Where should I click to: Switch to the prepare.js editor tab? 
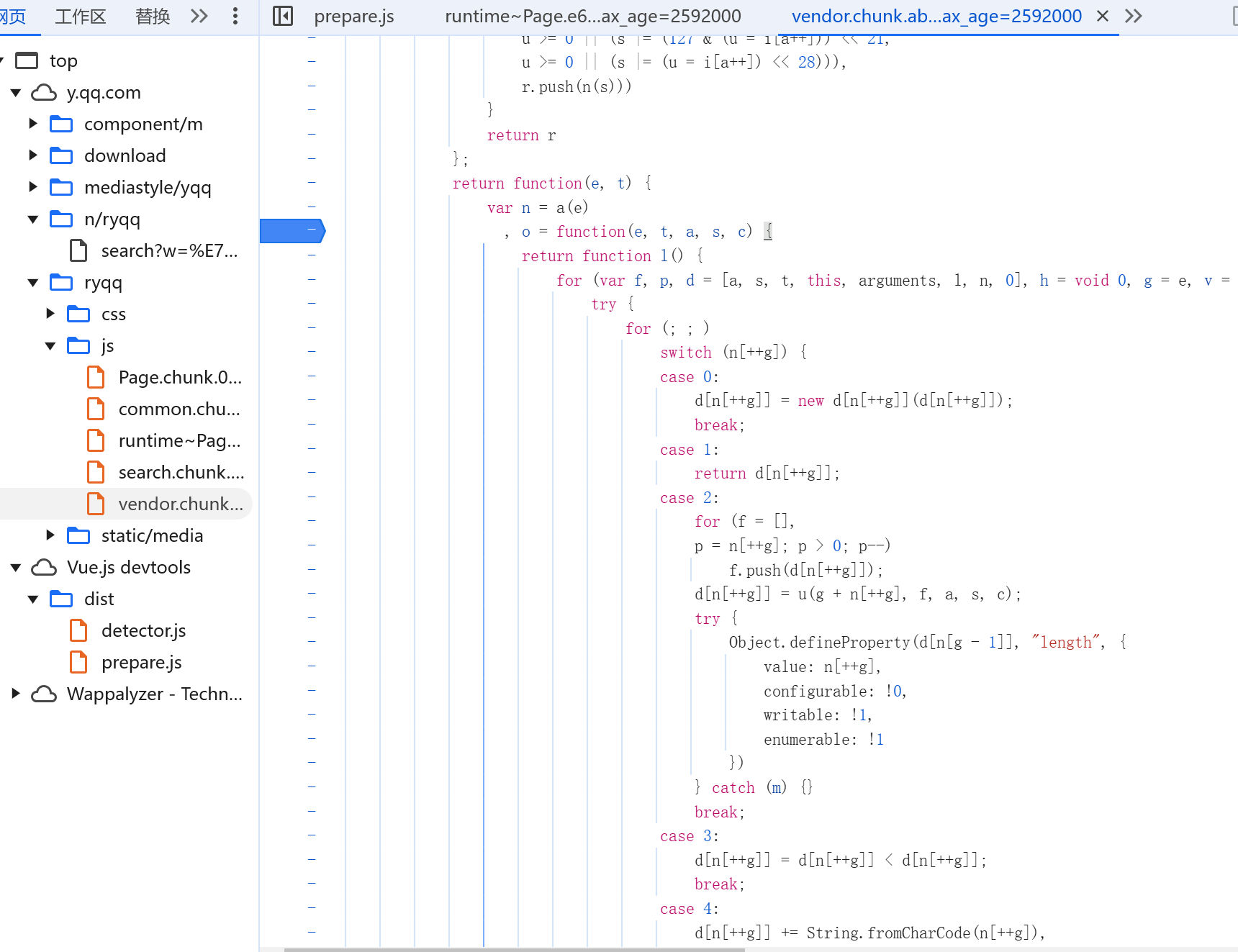354,16
